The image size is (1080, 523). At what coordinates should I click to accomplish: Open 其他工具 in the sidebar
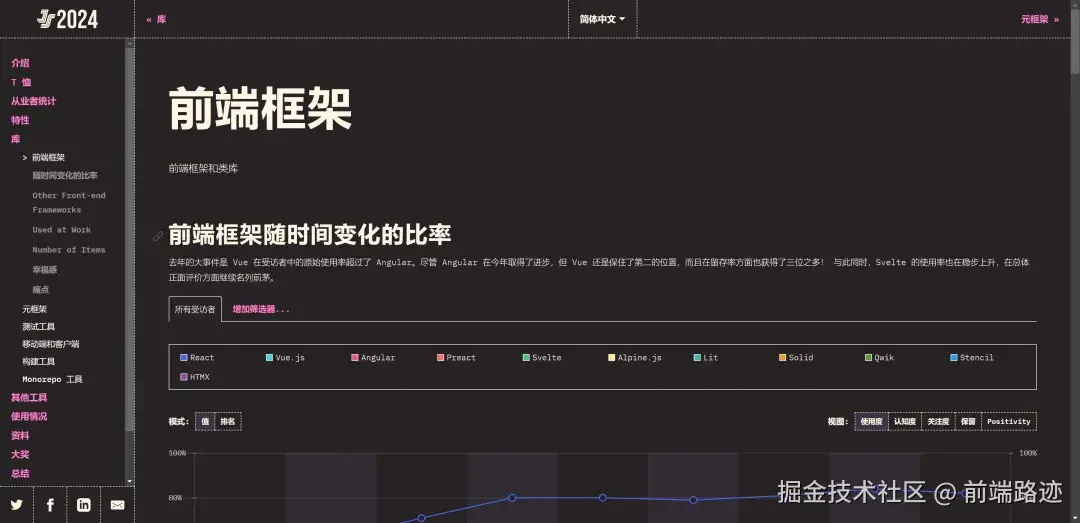29,398
